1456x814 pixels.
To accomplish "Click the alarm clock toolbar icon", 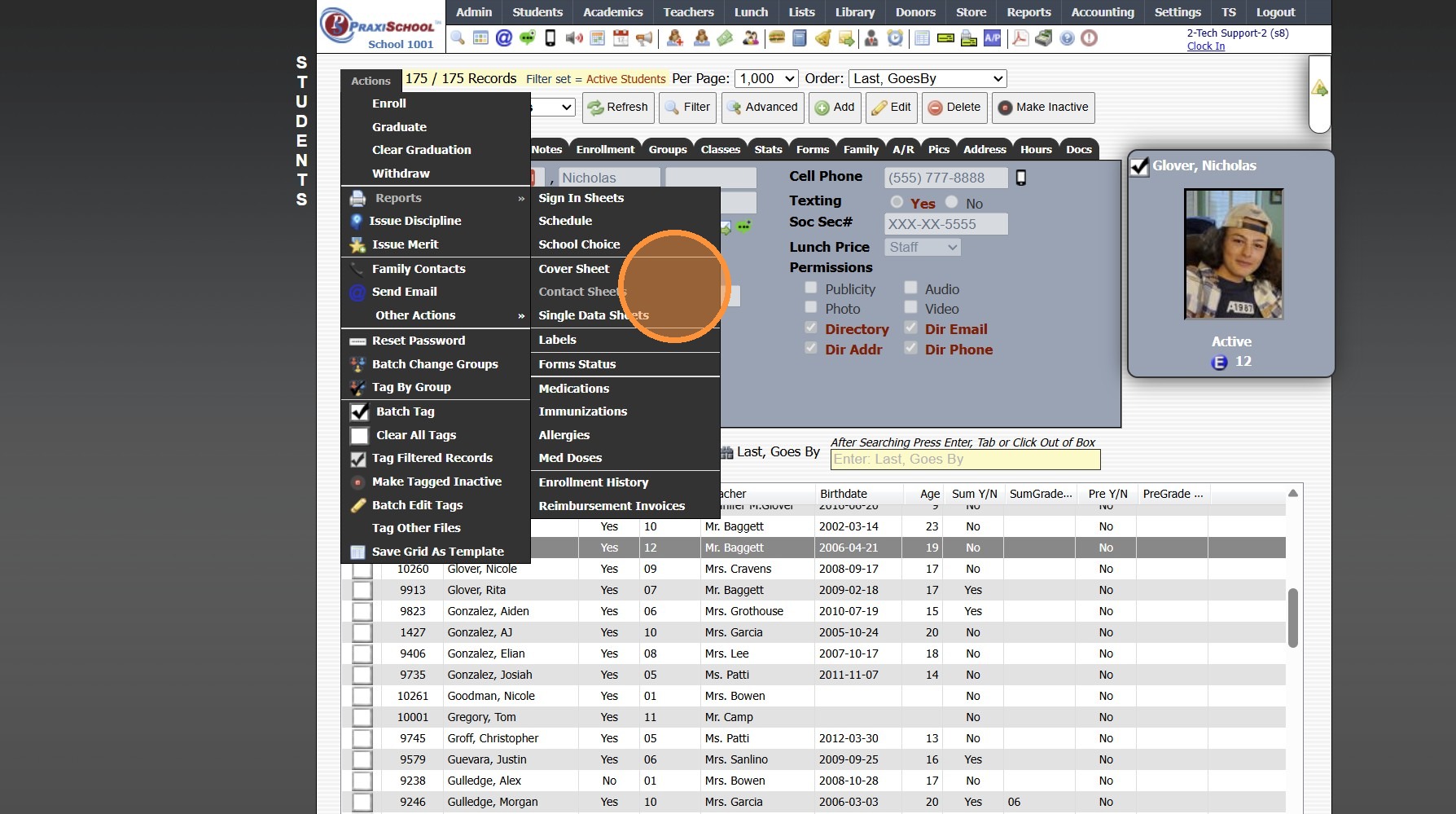I will pos(895,38).
